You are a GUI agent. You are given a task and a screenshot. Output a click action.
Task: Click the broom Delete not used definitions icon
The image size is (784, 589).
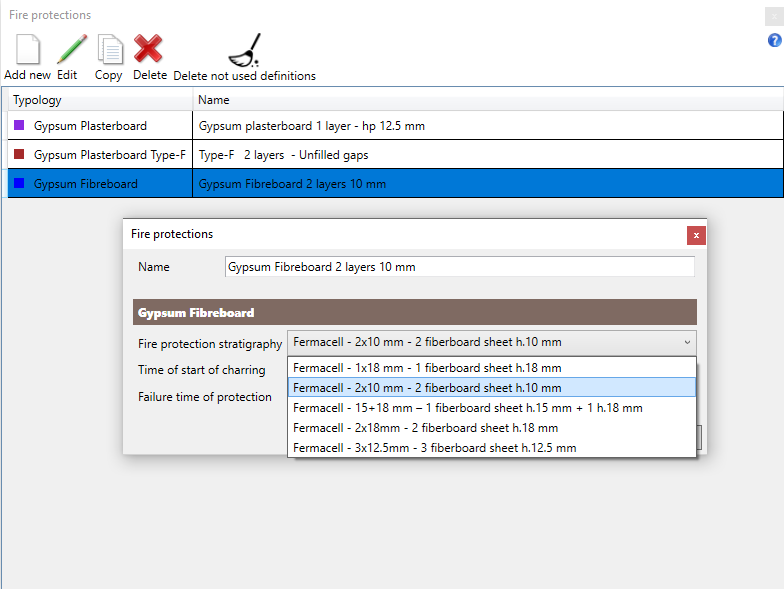click(x=245, y=50)
